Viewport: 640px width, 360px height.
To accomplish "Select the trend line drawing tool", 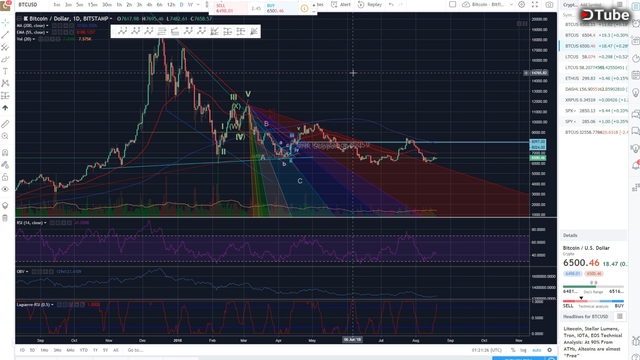I will tap(5, 35).
